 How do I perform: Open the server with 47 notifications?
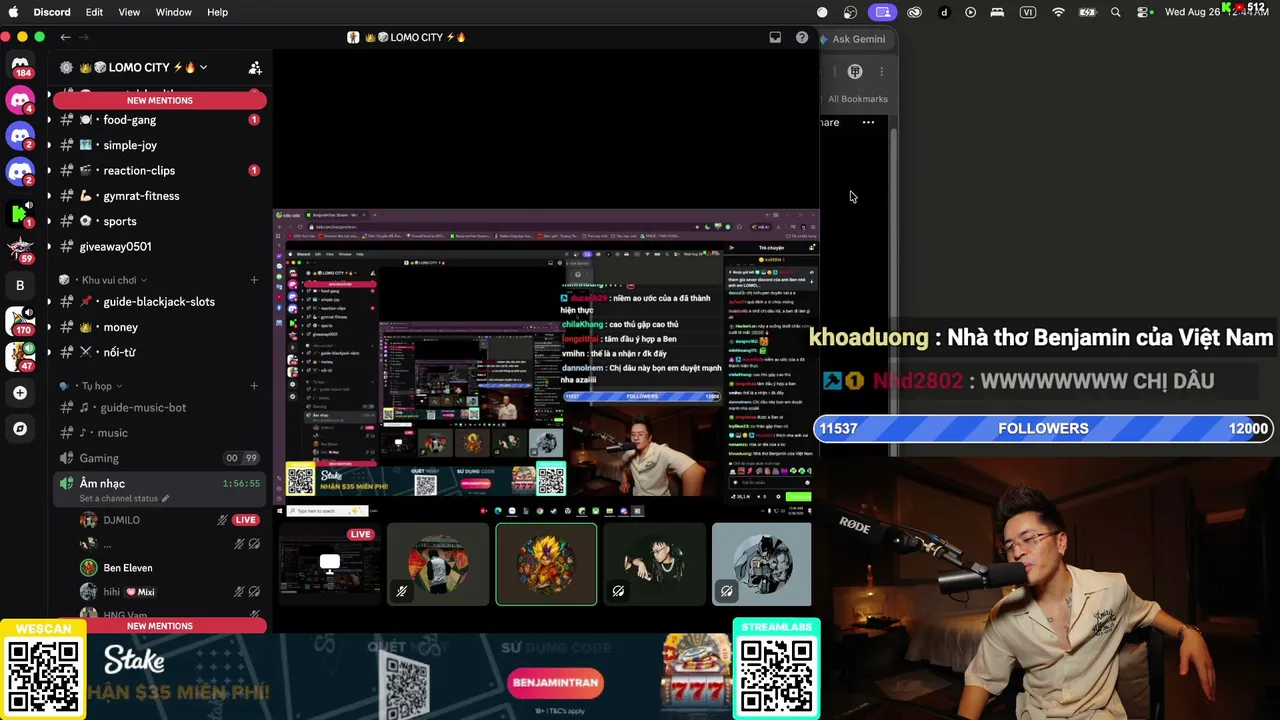[x=20, y=356]
